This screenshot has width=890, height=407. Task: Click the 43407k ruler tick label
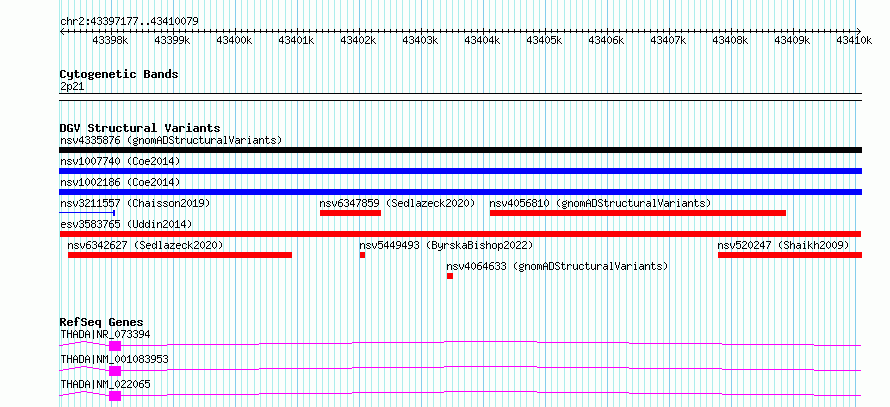click(669, 40)
